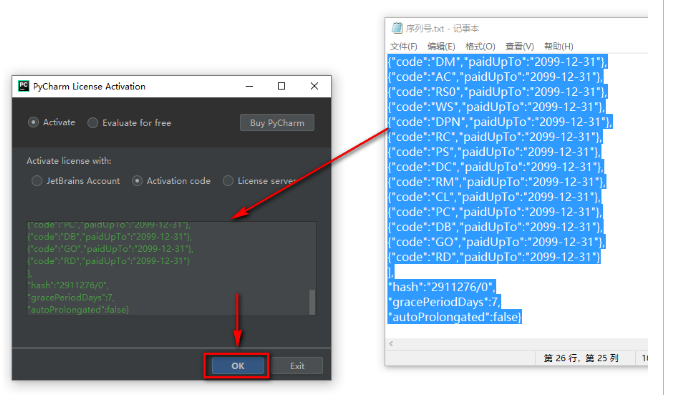Choose JetBrains Account activation method
This screenshot has width=675, height=395.
pos(37,181)
